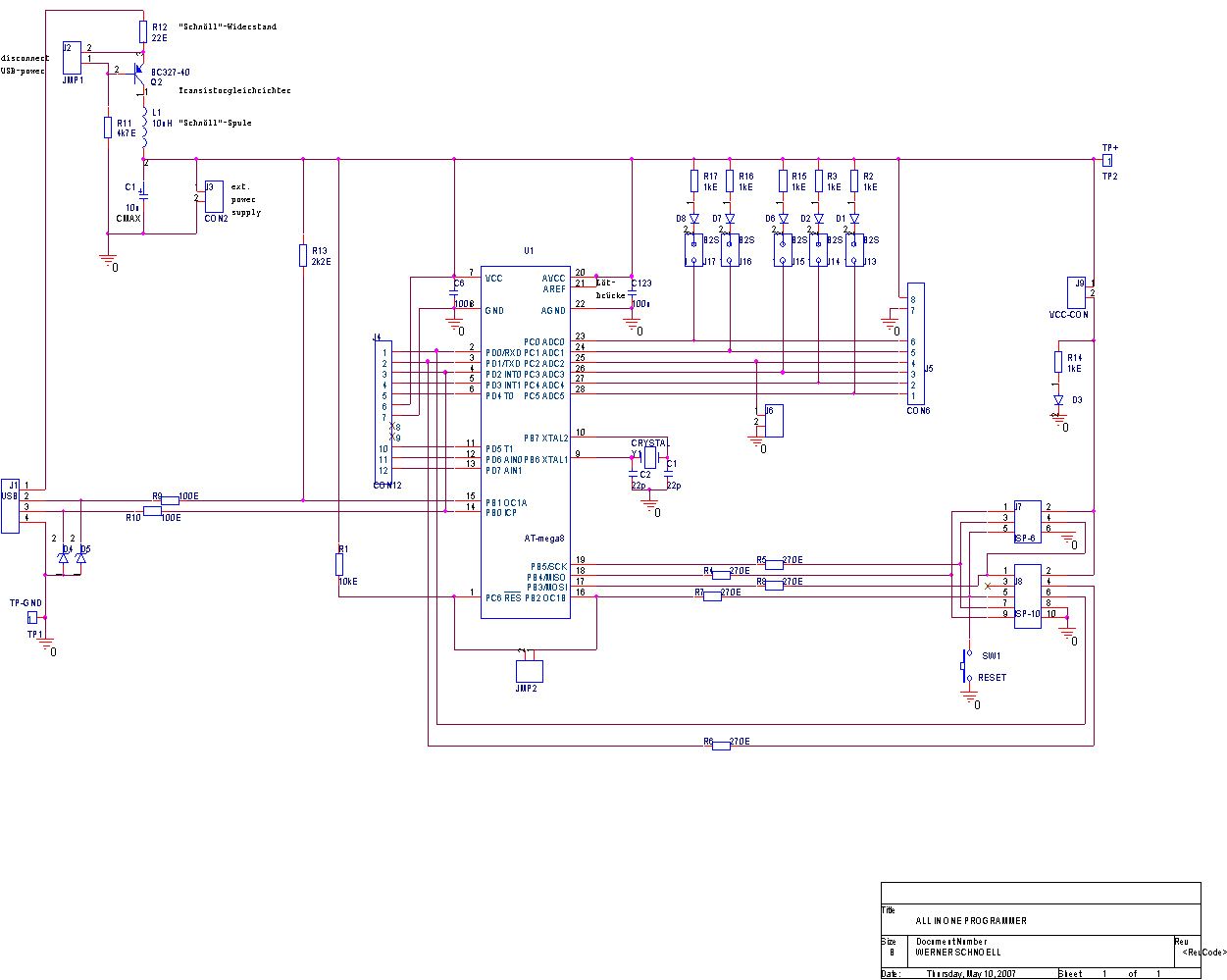Select the TP+ test point TP2
The image size is (1227, 980).
[1108, 160]
